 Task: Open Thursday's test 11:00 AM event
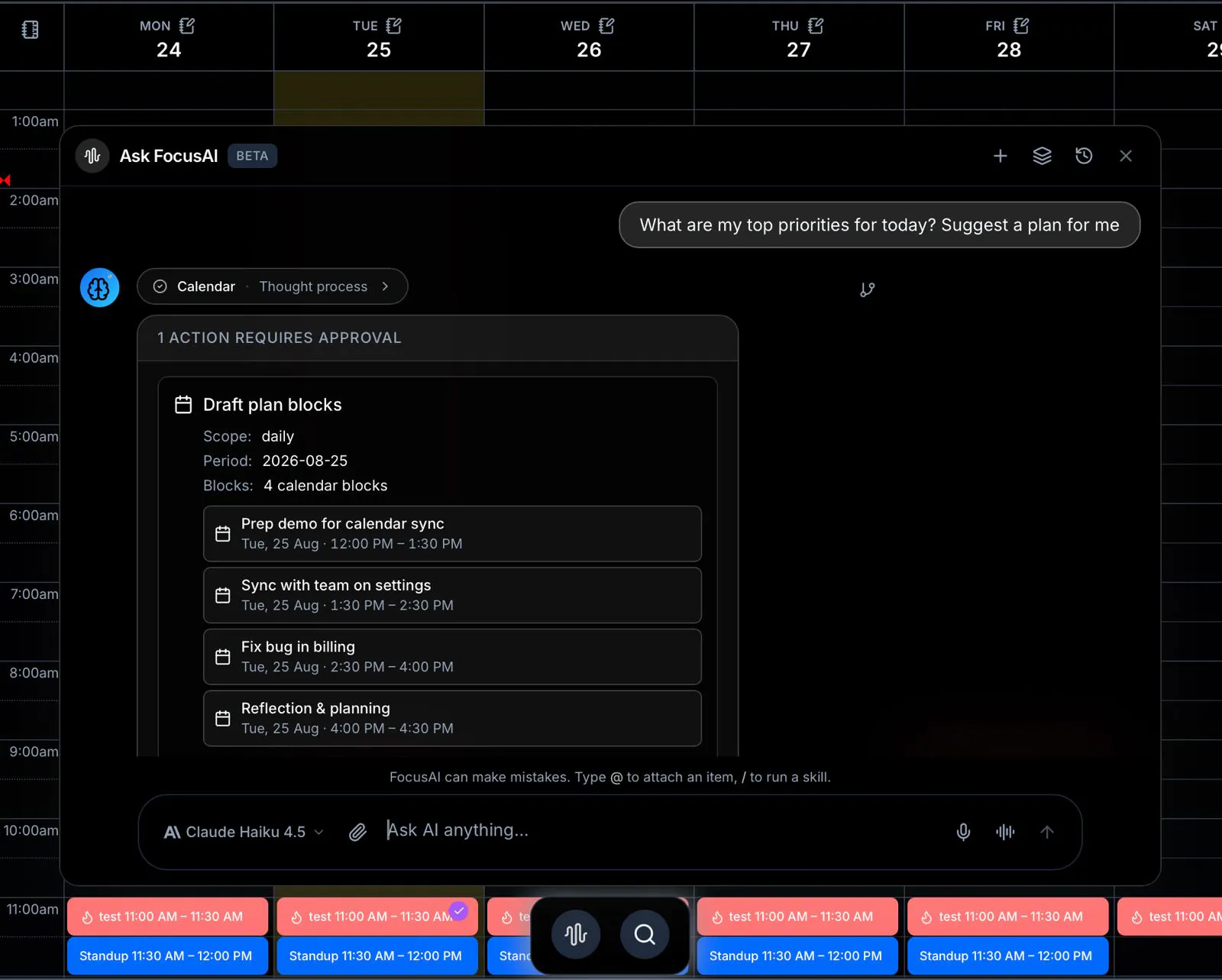[x=797, y=917]
